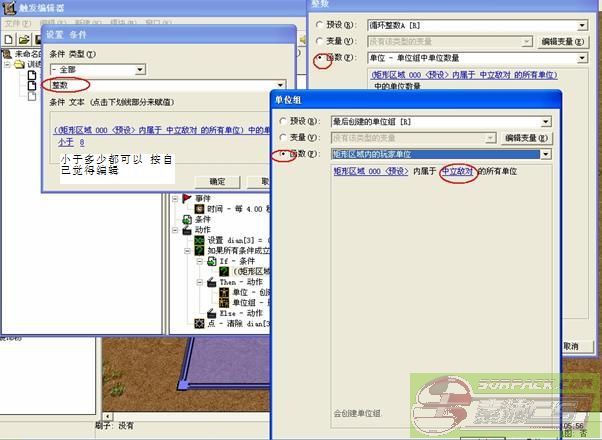Click the red flag Events (事件) icon
The height and width of the screenshot is (440, 602).
click(x=185, y=198)
